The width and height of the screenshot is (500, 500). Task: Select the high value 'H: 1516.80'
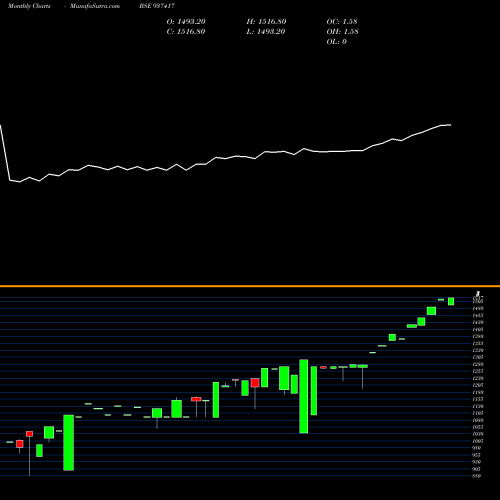[x=266, y=22]
